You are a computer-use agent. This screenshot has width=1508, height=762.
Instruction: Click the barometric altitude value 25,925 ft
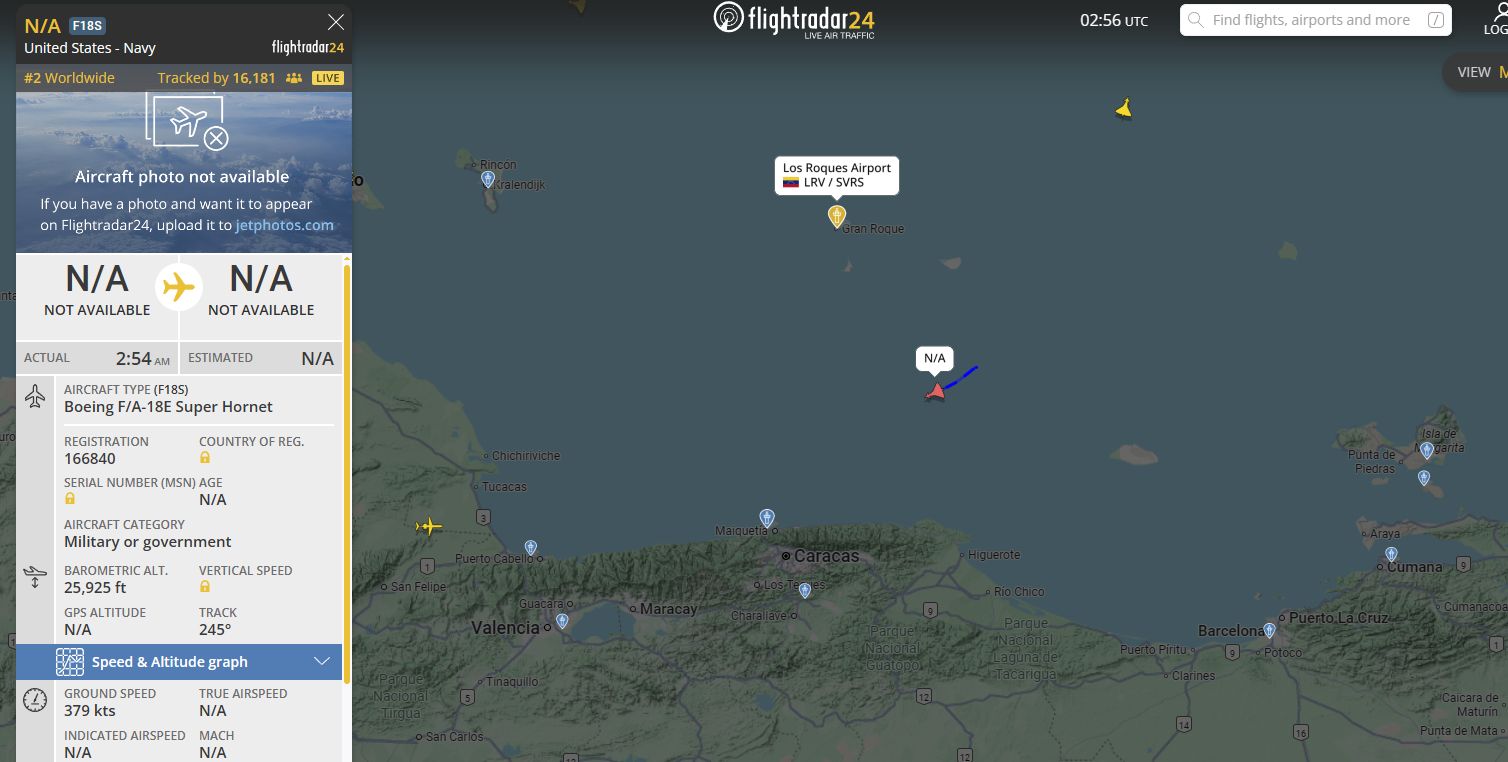(96, 587)
